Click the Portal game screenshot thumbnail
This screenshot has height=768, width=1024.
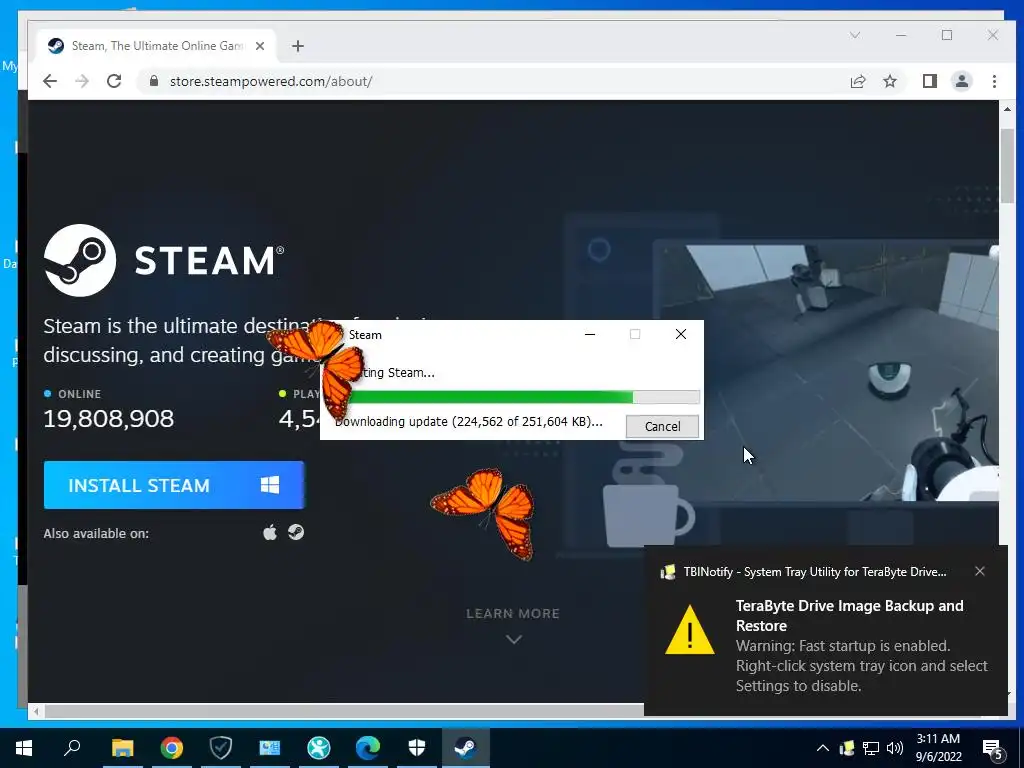click(x=826, y=373)
